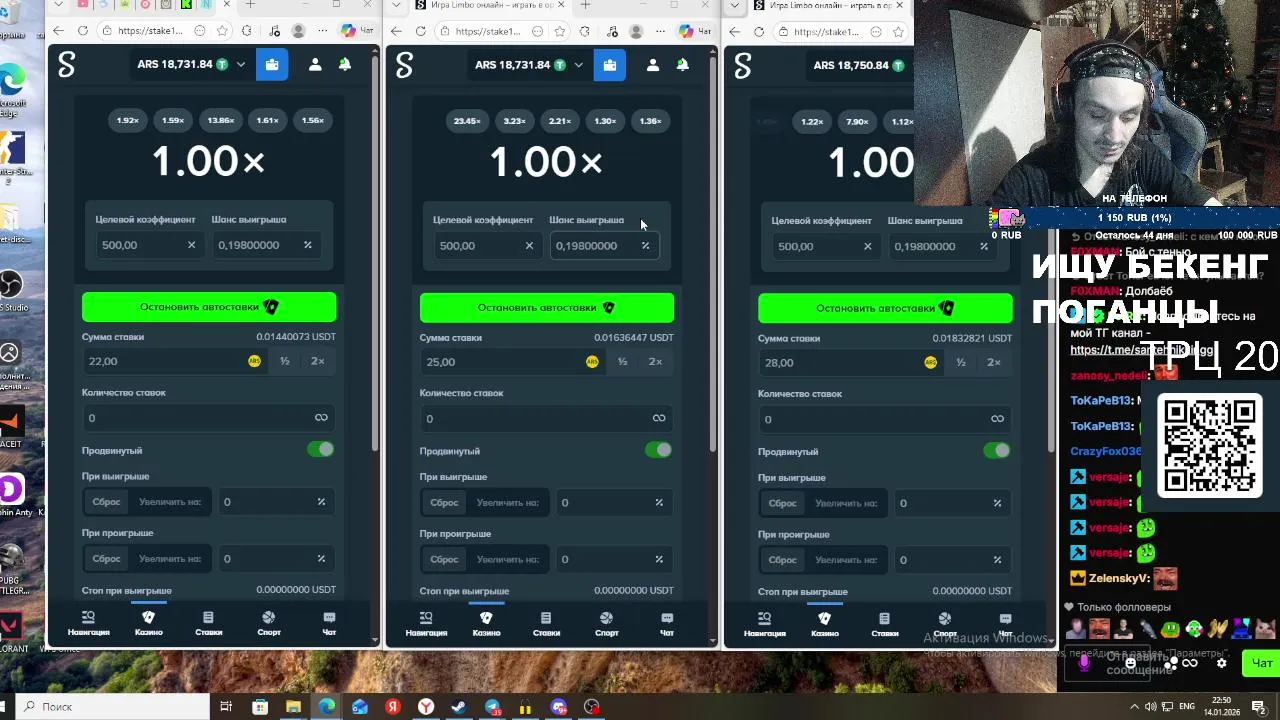Click the ARS coin icon beside the 22,00 bet

coord(254,361)
